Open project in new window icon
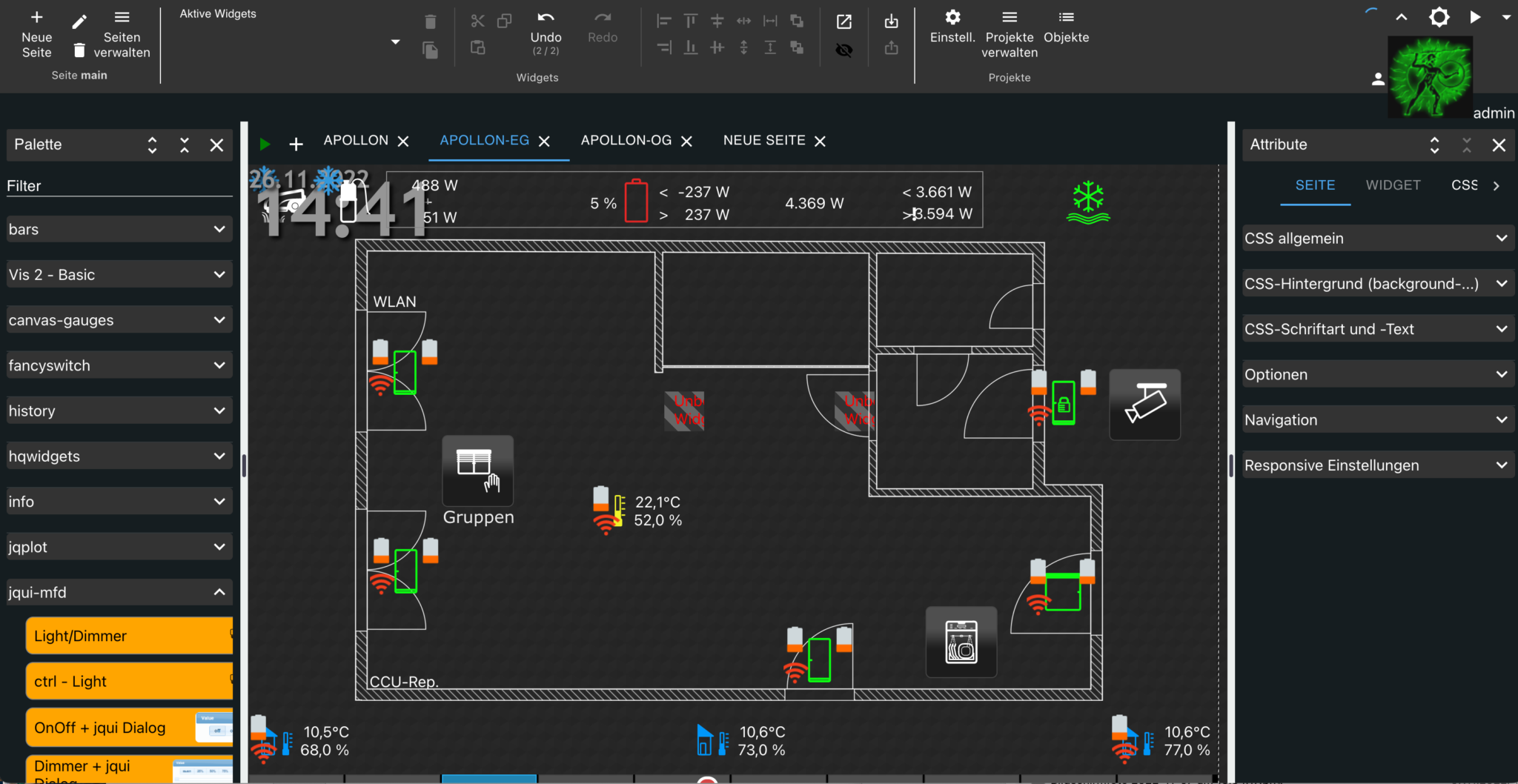The width and height of the screenshot is (1518, 784). point(844,21)
